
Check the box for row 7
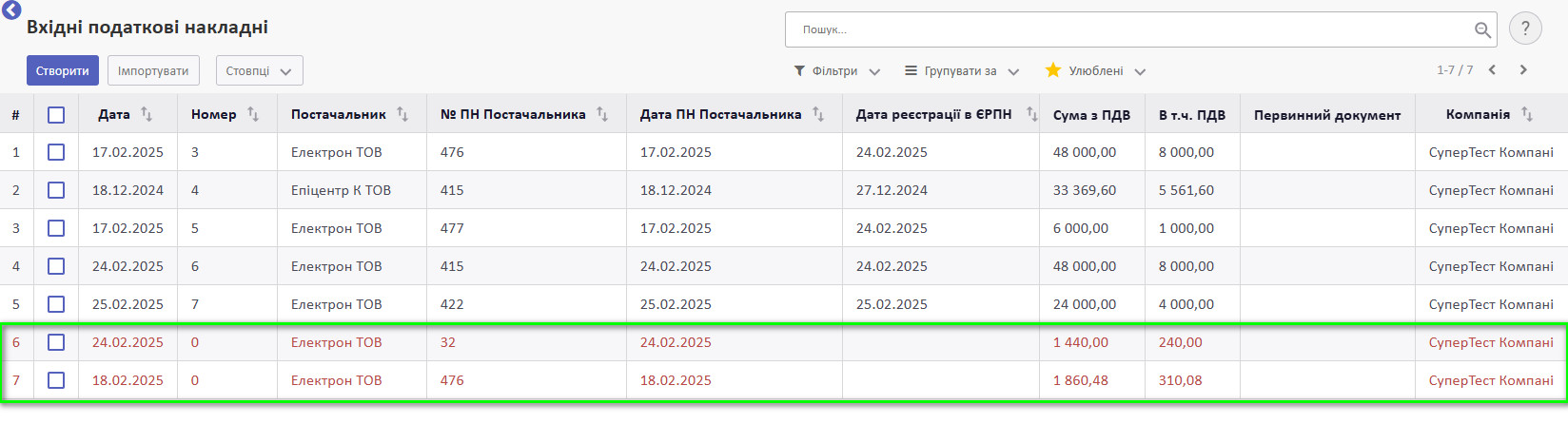(56, 380)
